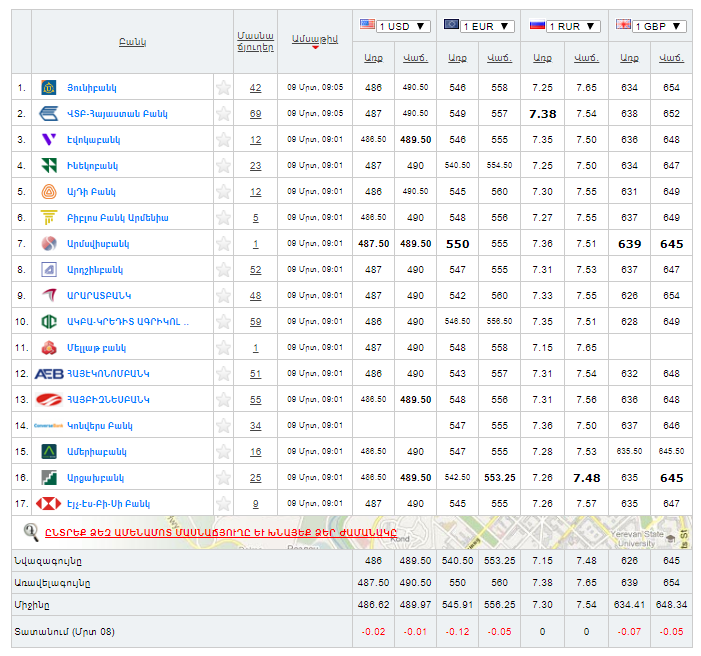This screenshot has width=701, height=656.
Task: Open the Արդշինբանկ bank name link
Action: click(101, 270)
